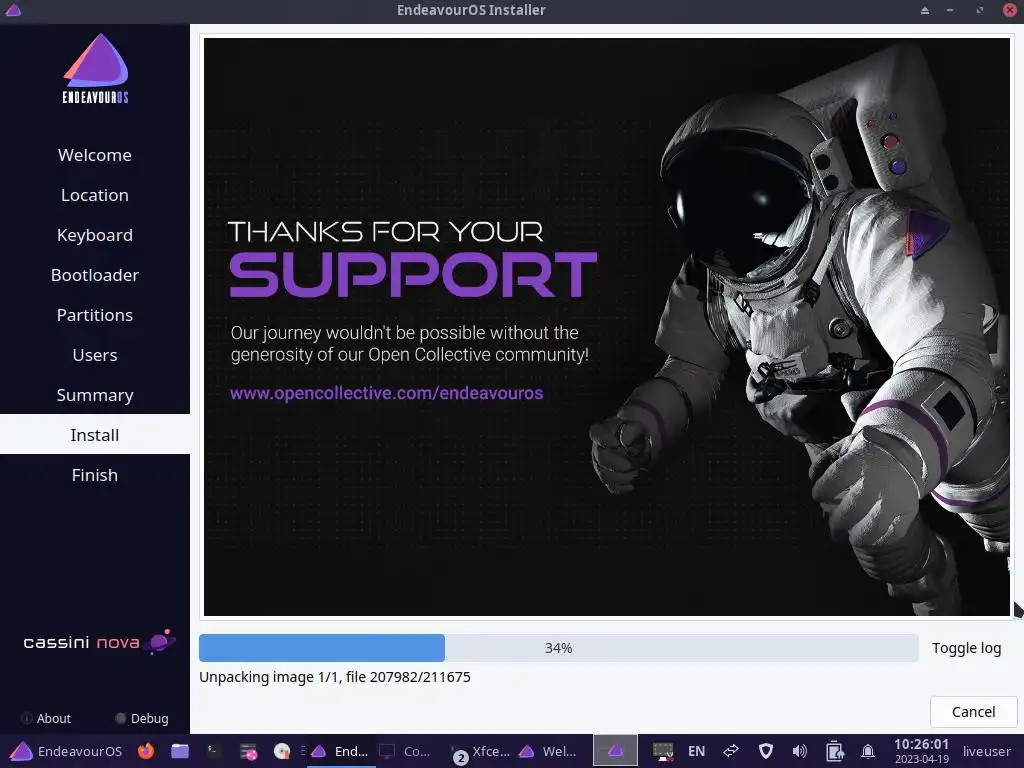This screenshot has height=768, width=1024.
Task: Enable the Debug option
Action: pyautogui.click(x=142, y=718)
